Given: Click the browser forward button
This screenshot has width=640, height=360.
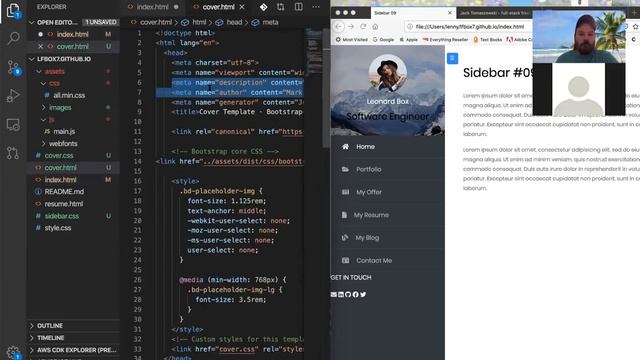Looking at the screenshot, I should pos(351,27).
